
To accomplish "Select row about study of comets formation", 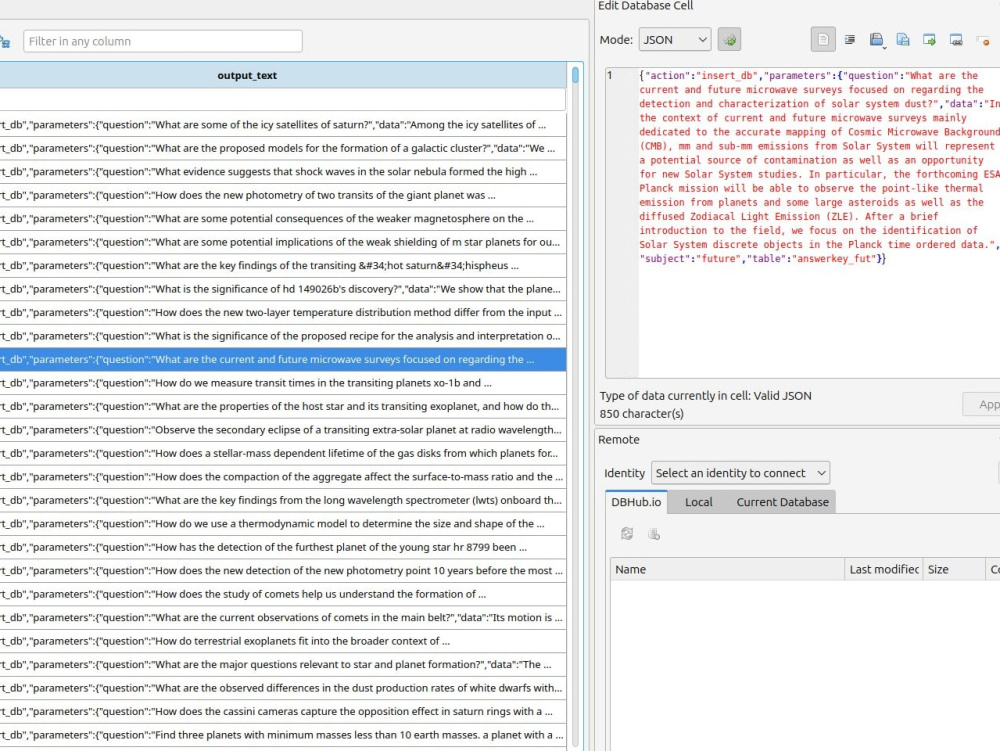I will tap(283, 595).
